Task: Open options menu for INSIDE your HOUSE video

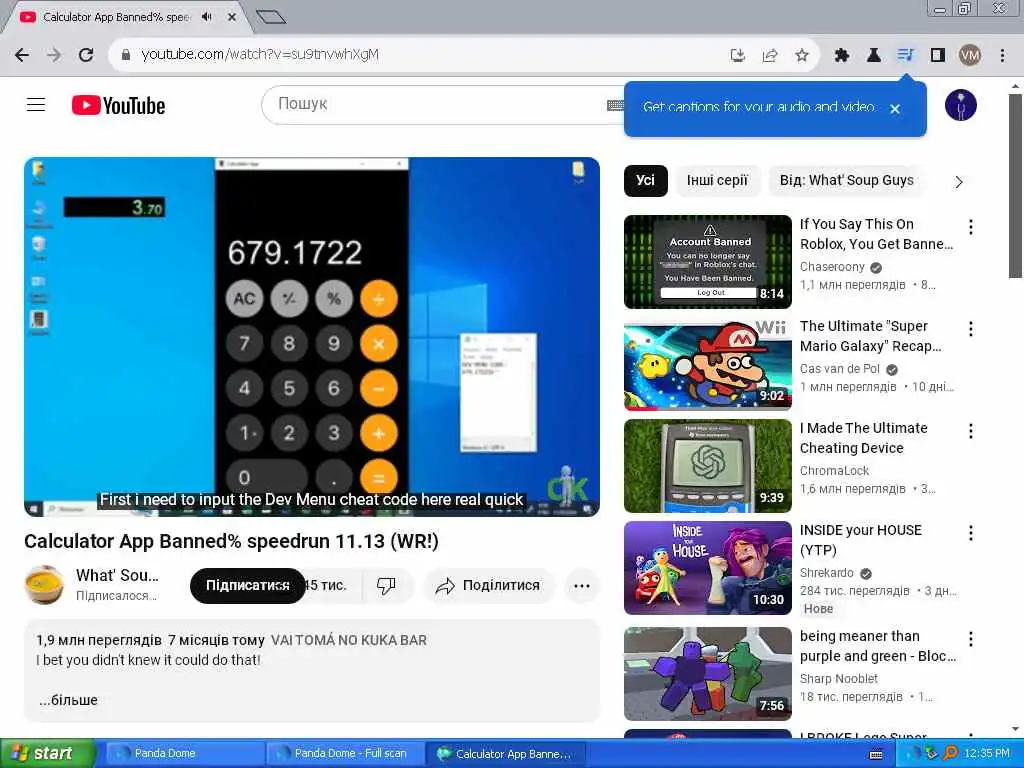Action: click(x=971, y=533)
